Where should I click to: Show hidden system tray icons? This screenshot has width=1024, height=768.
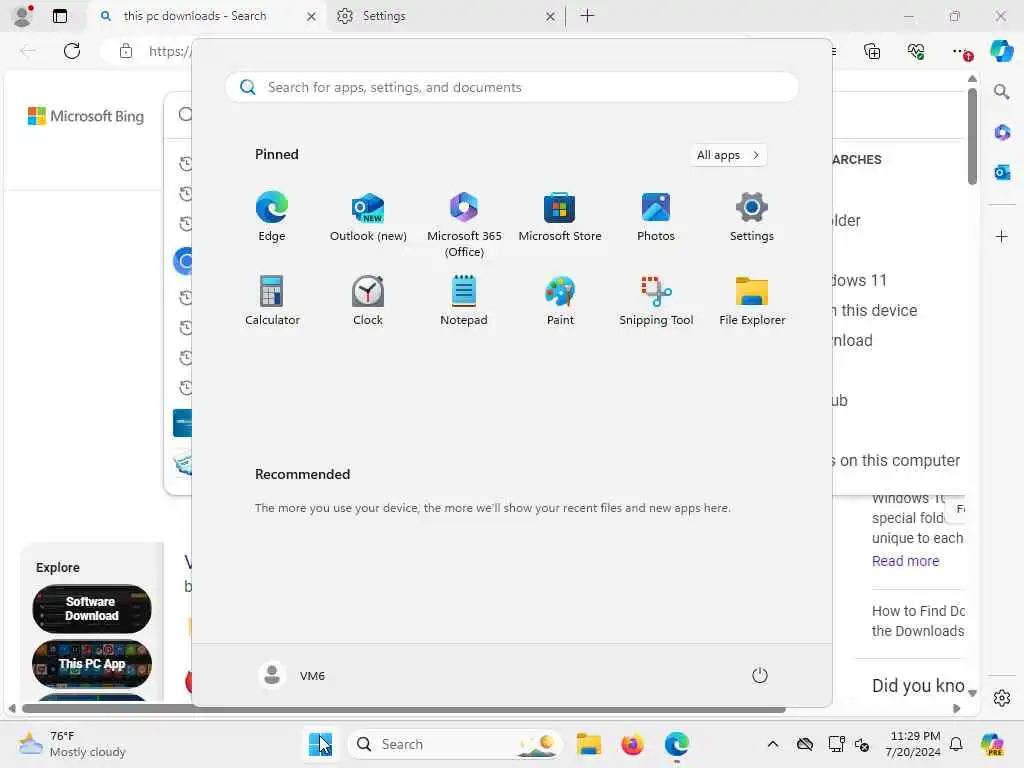(773, 744)
